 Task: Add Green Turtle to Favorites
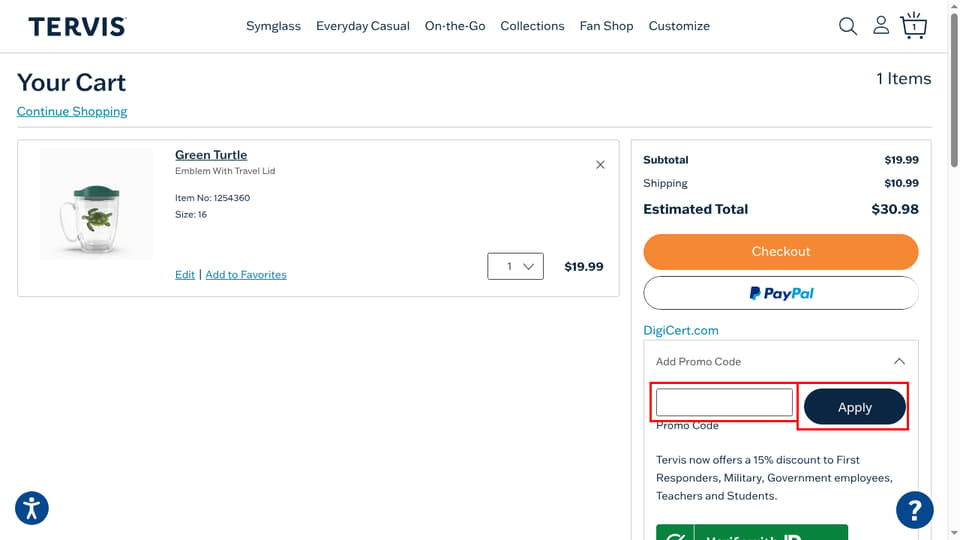[x=246, y=275]
